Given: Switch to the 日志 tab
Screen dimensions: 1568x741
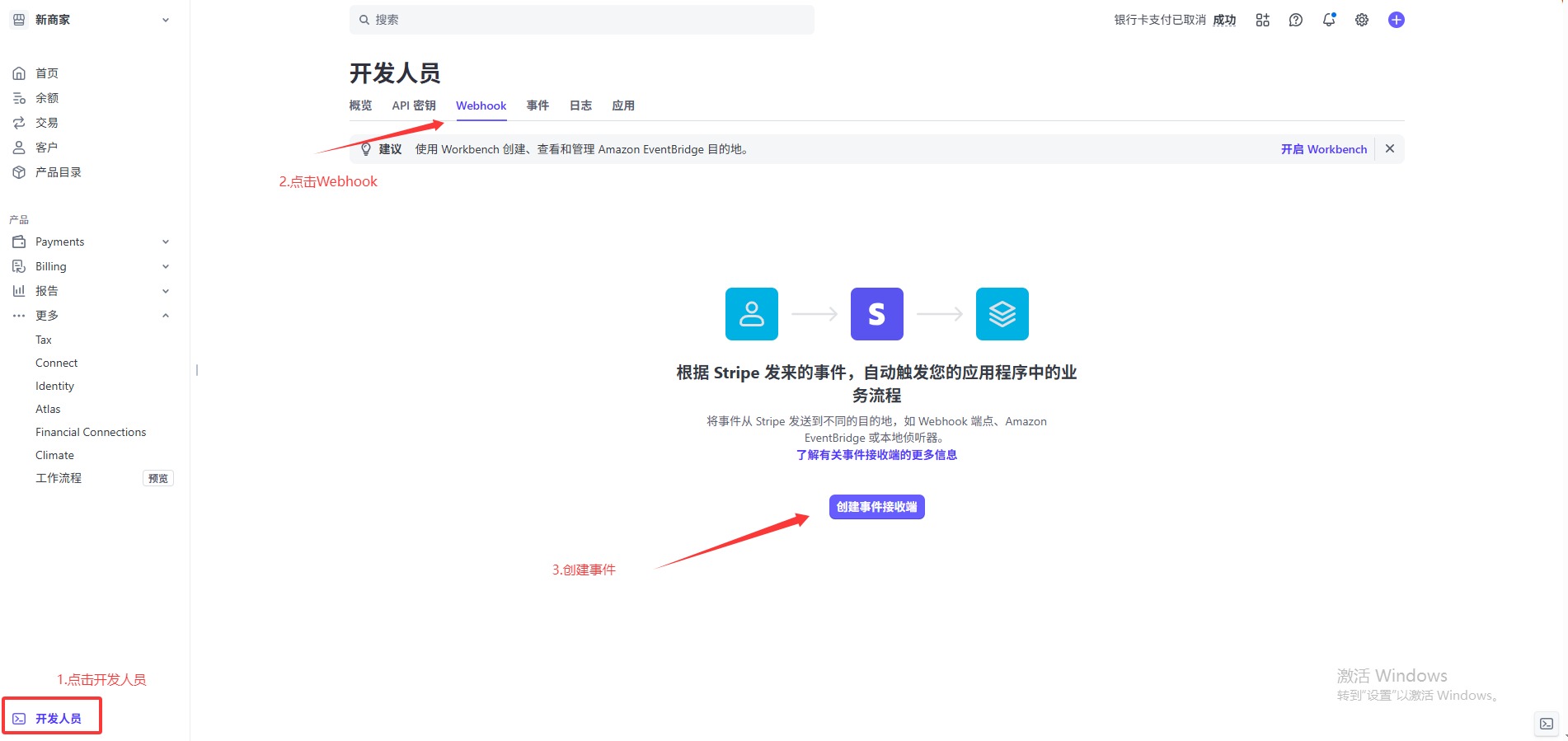Looking at the screenshot, I should [x=580, y=106].
